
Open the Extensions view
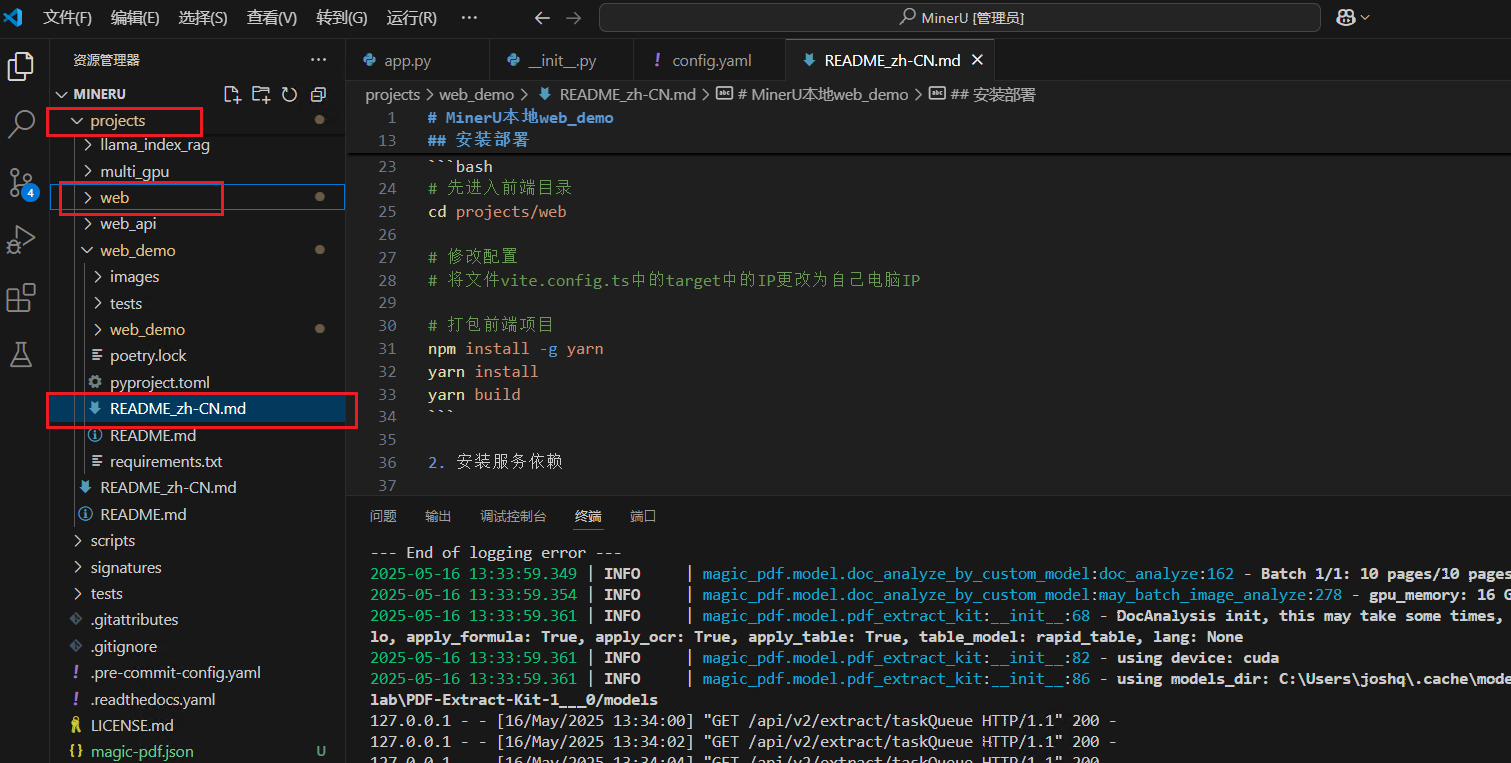(x=21, y=298)
